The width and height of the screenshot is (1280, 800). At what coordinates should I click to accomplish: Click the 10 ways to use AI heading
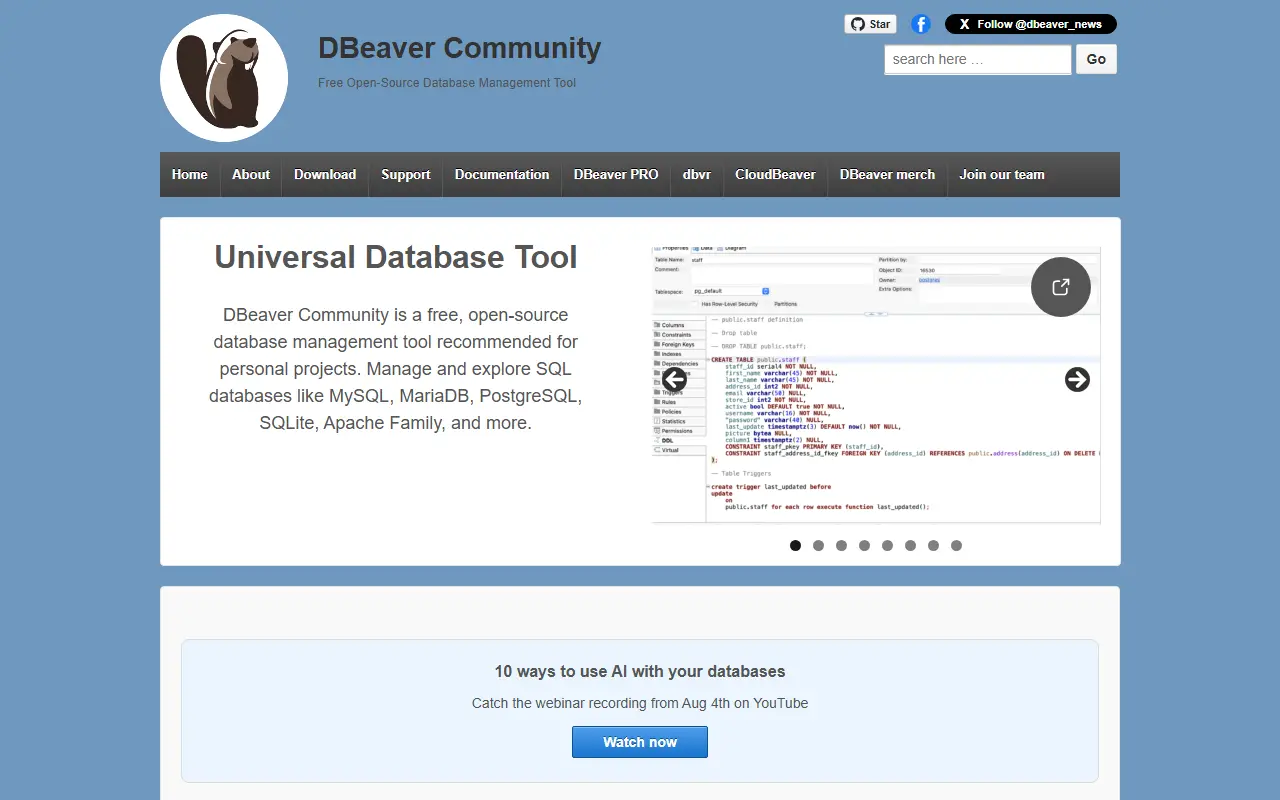pyautogui.click(x=640, y=672)
